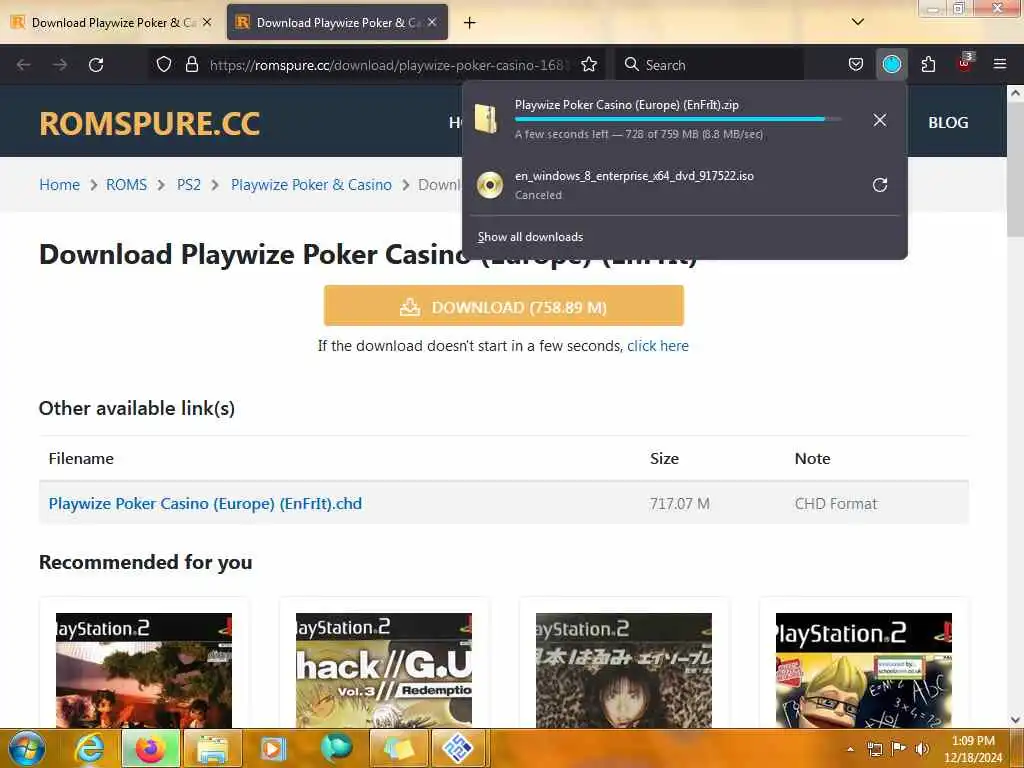Open the volume speaker tray icon
Viewport: 1024px width, 768px height.
[922, 748]
